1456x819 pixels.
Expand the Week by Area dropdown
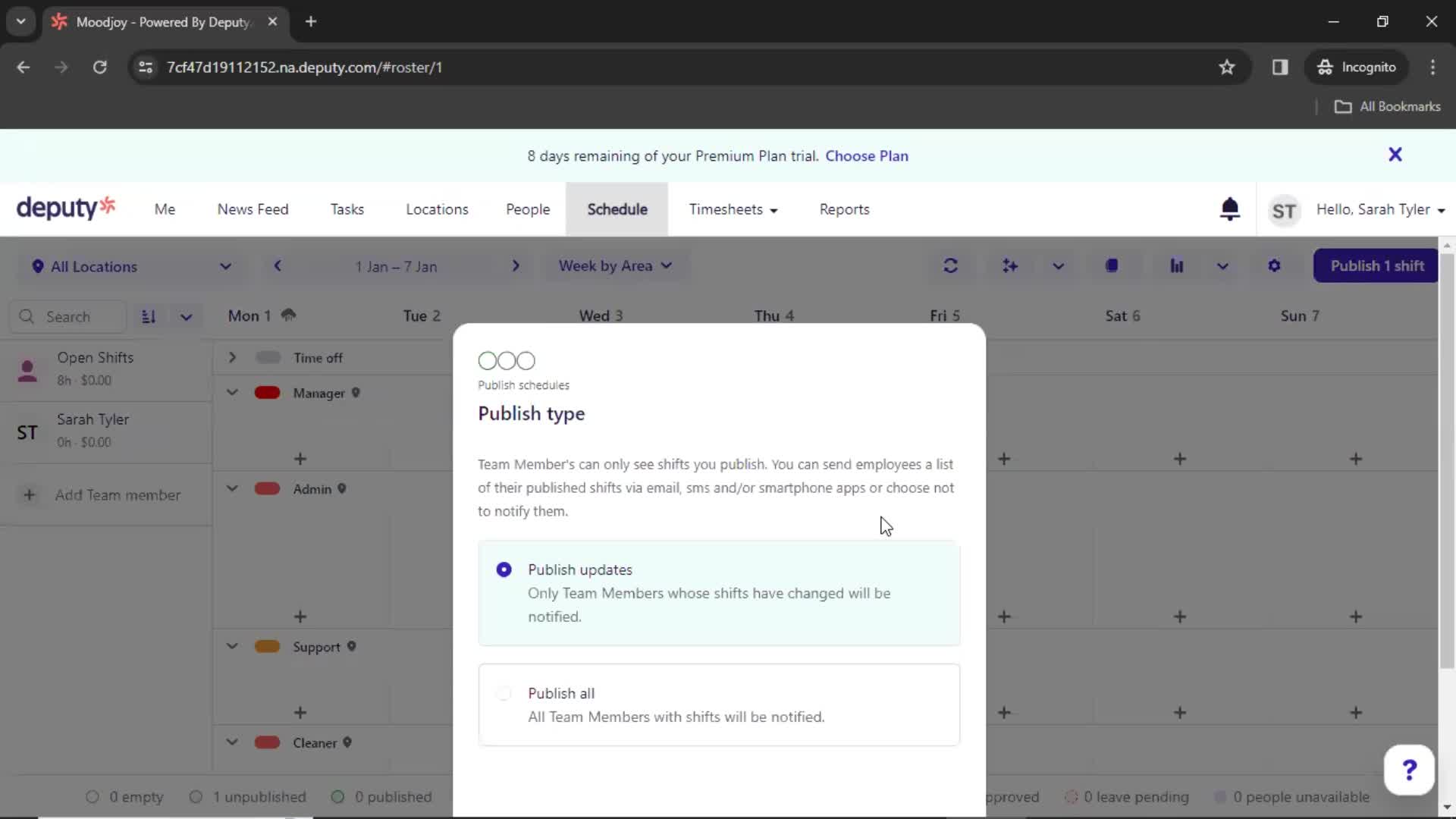(614, 265)
